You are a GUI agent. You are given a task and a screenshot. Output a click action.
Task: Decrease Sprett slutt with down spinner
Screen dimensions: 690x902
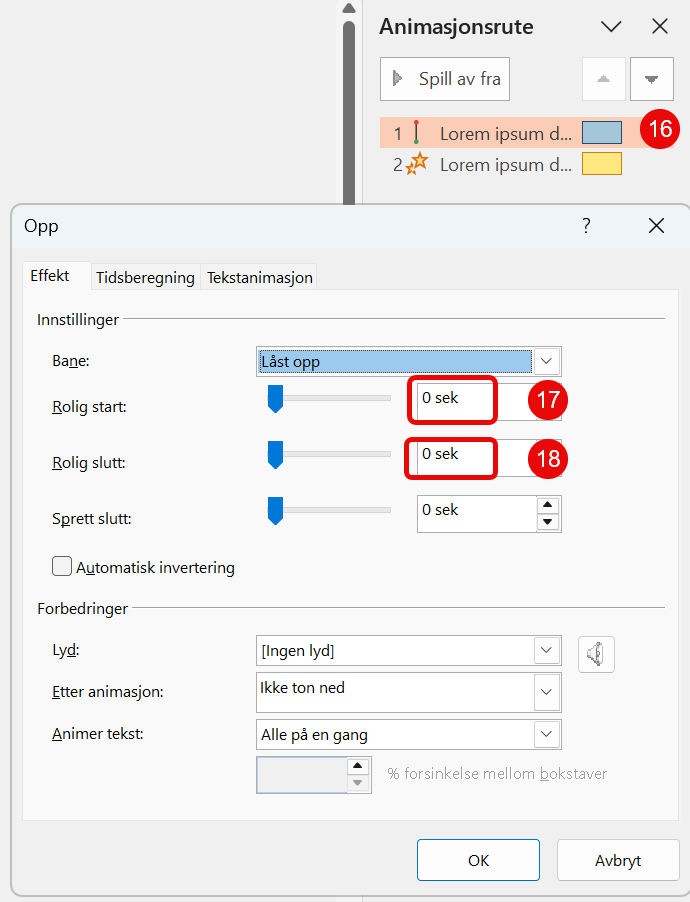[548, 522]
